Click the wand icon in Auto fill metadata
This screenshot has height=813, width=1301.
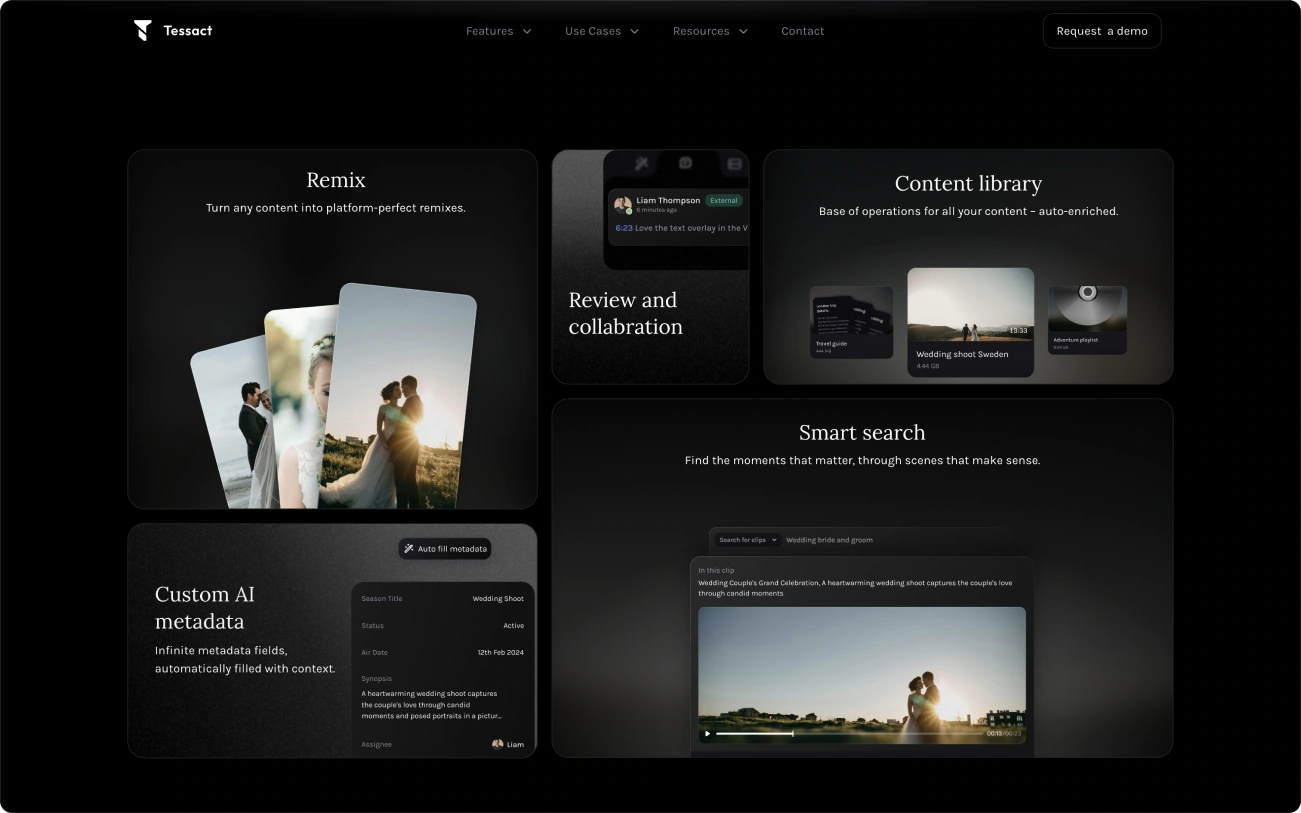pos(408,549)
